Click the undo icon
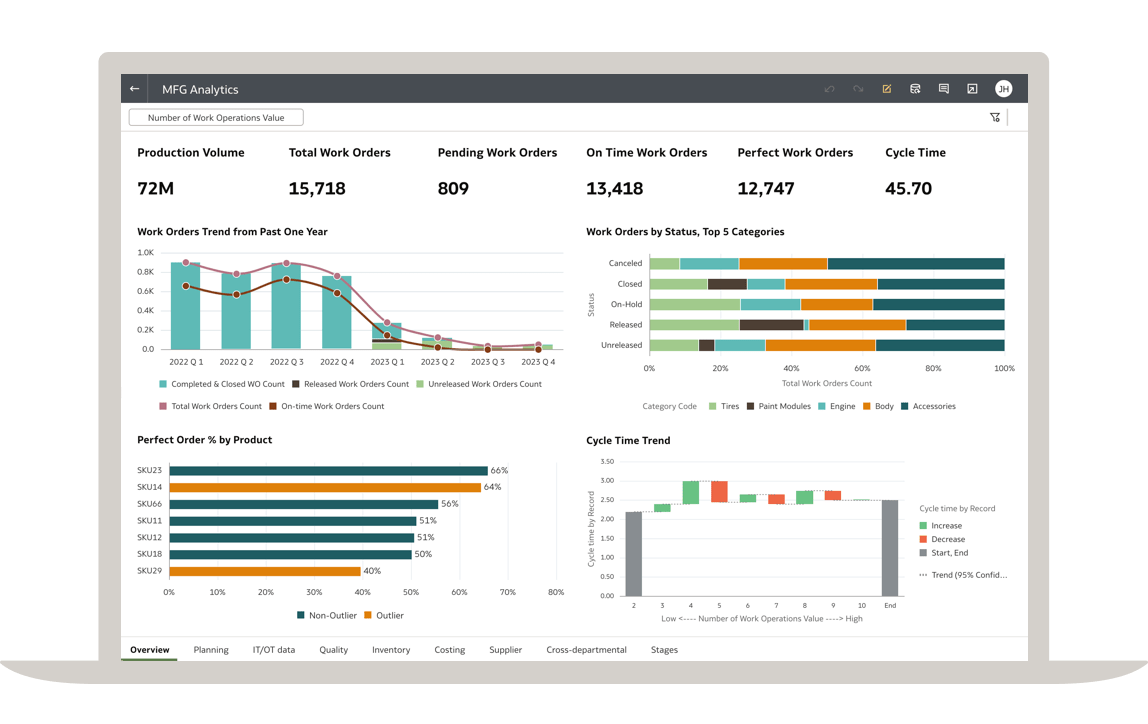The height and width of the screenshot is (724, 1148). pyautogui.click(x=829, y=89)
